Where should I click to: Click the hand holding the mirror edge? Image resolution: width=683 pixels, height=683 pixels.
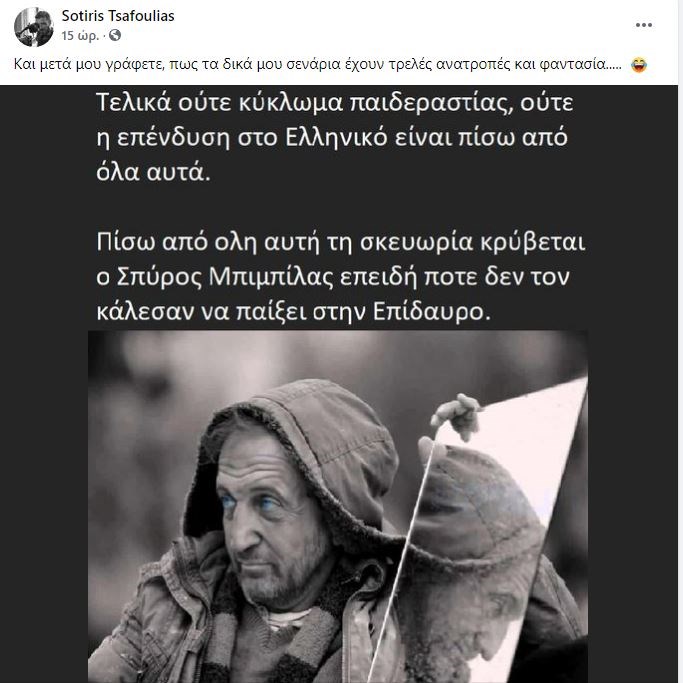[456, 416]
